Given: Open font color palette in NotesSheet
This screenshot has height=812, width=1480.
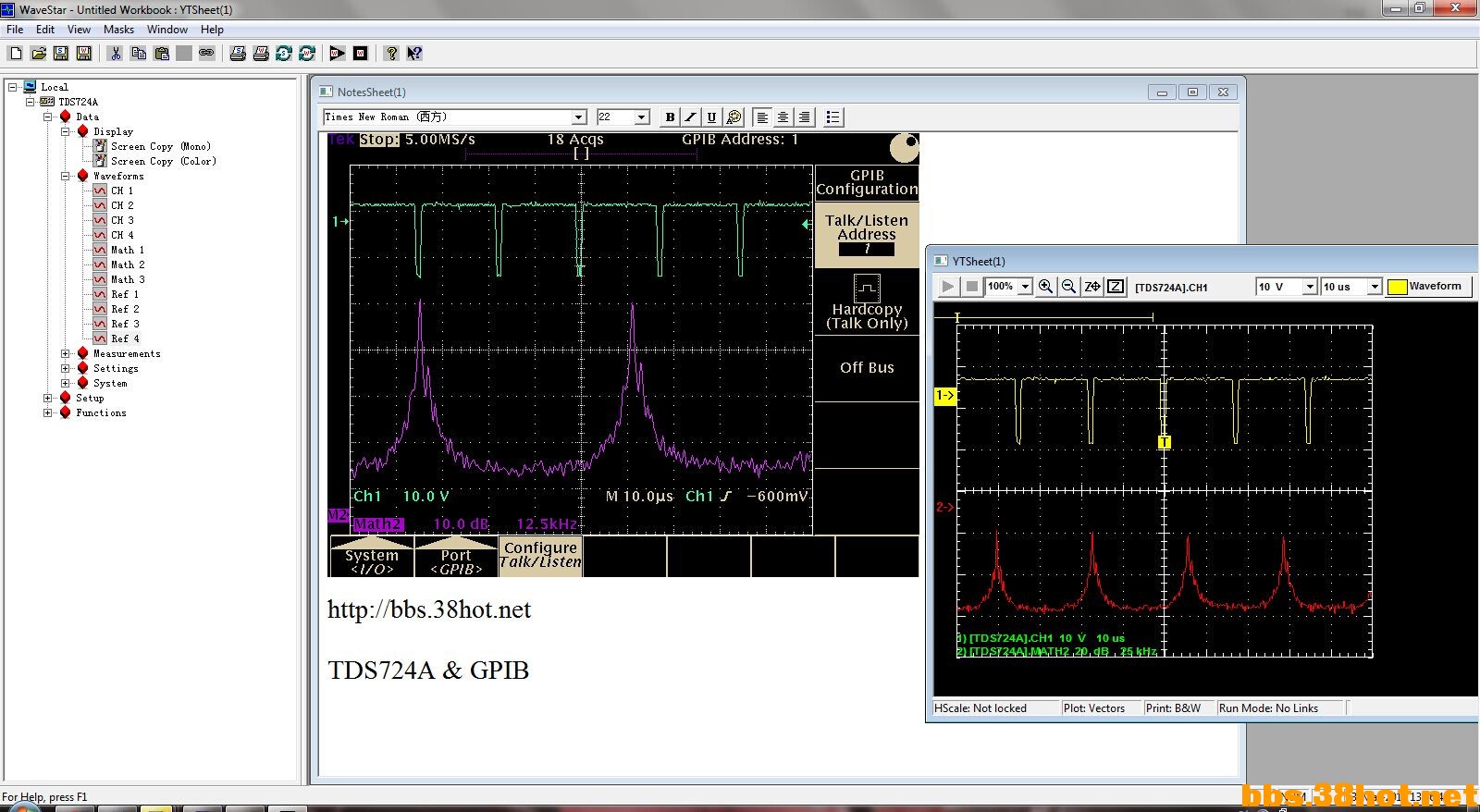Looking at the screenshot, I should pos(734,117).
